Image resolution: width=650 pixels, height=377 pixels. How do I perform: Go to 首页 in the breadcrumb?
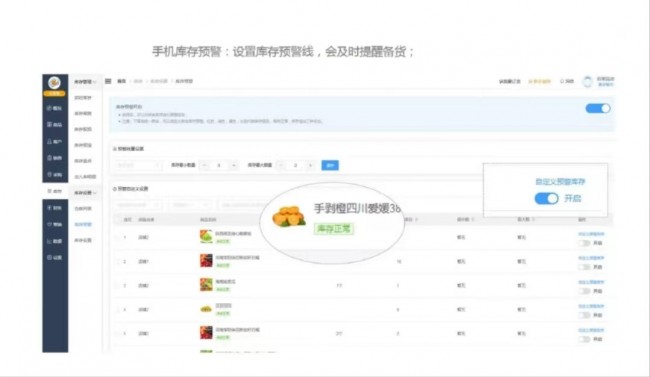pyautogui.click(x=121, y=81)
